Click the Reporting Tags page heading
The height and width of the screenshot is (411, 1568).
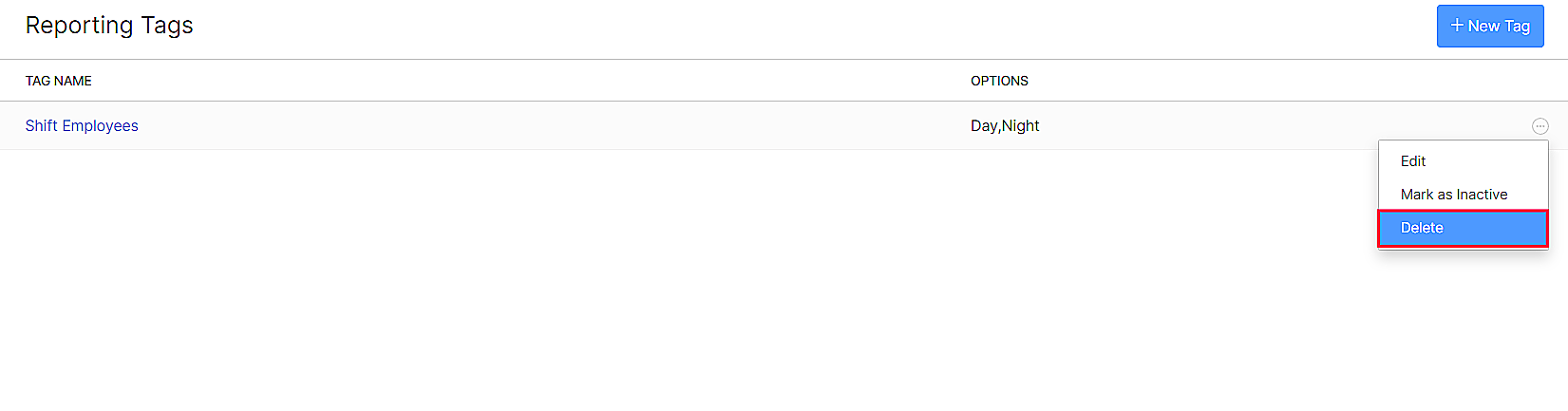(109, 26)
